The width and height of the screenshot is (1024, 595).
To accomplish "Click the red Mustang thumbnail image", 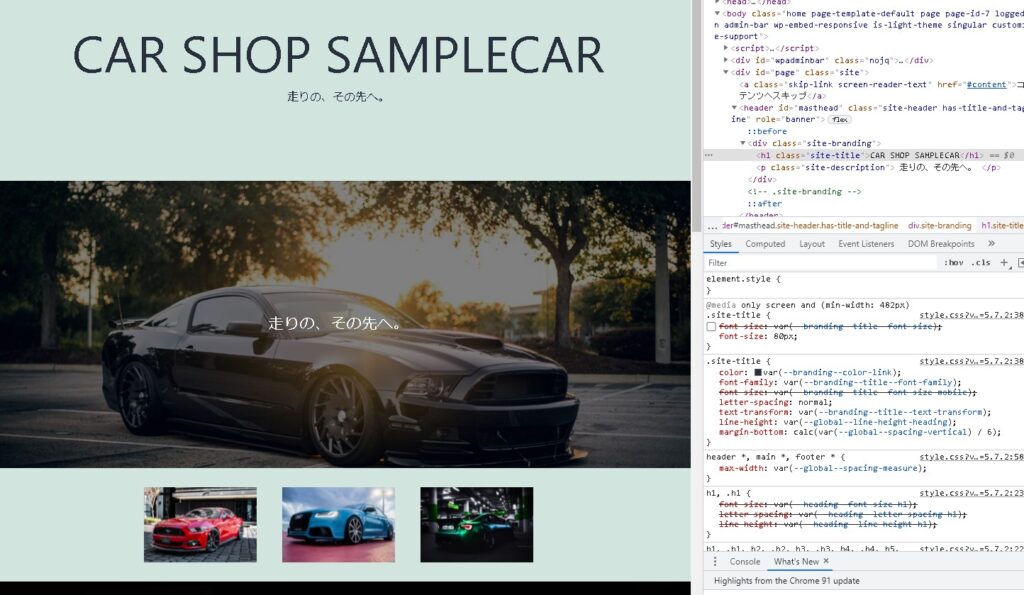I will click(200, 524).
